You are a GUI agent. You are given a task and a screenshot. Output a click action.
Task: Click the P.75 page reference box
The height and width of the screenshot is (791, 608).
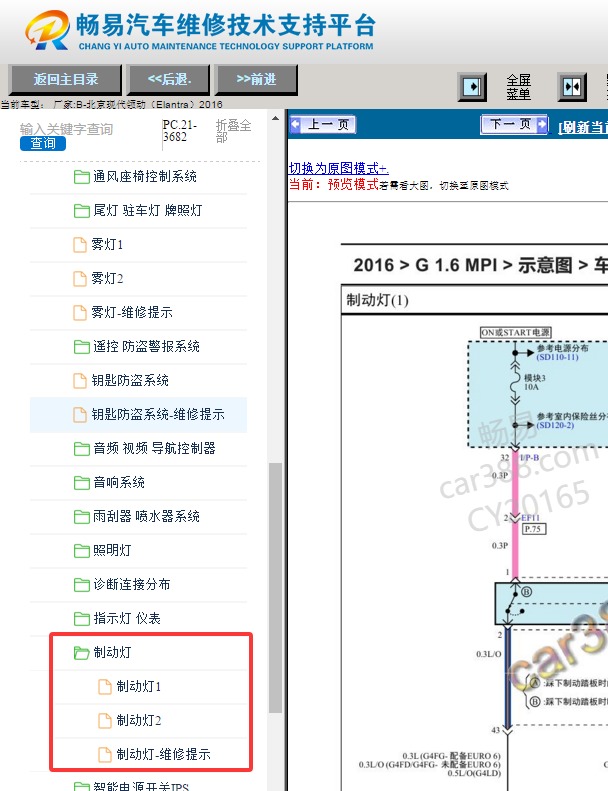tap(534, 529)
